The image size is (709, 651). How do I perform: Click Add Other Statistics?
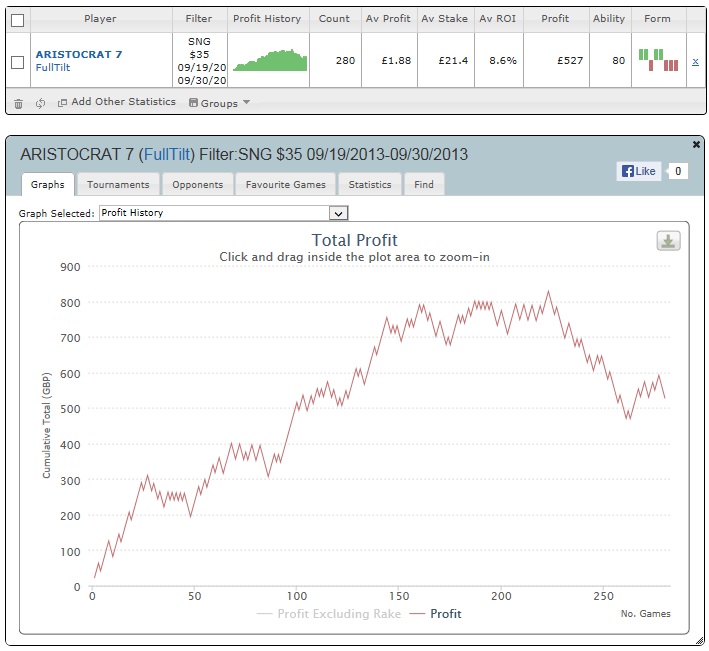pyautogui.click(x=117, y=102)
